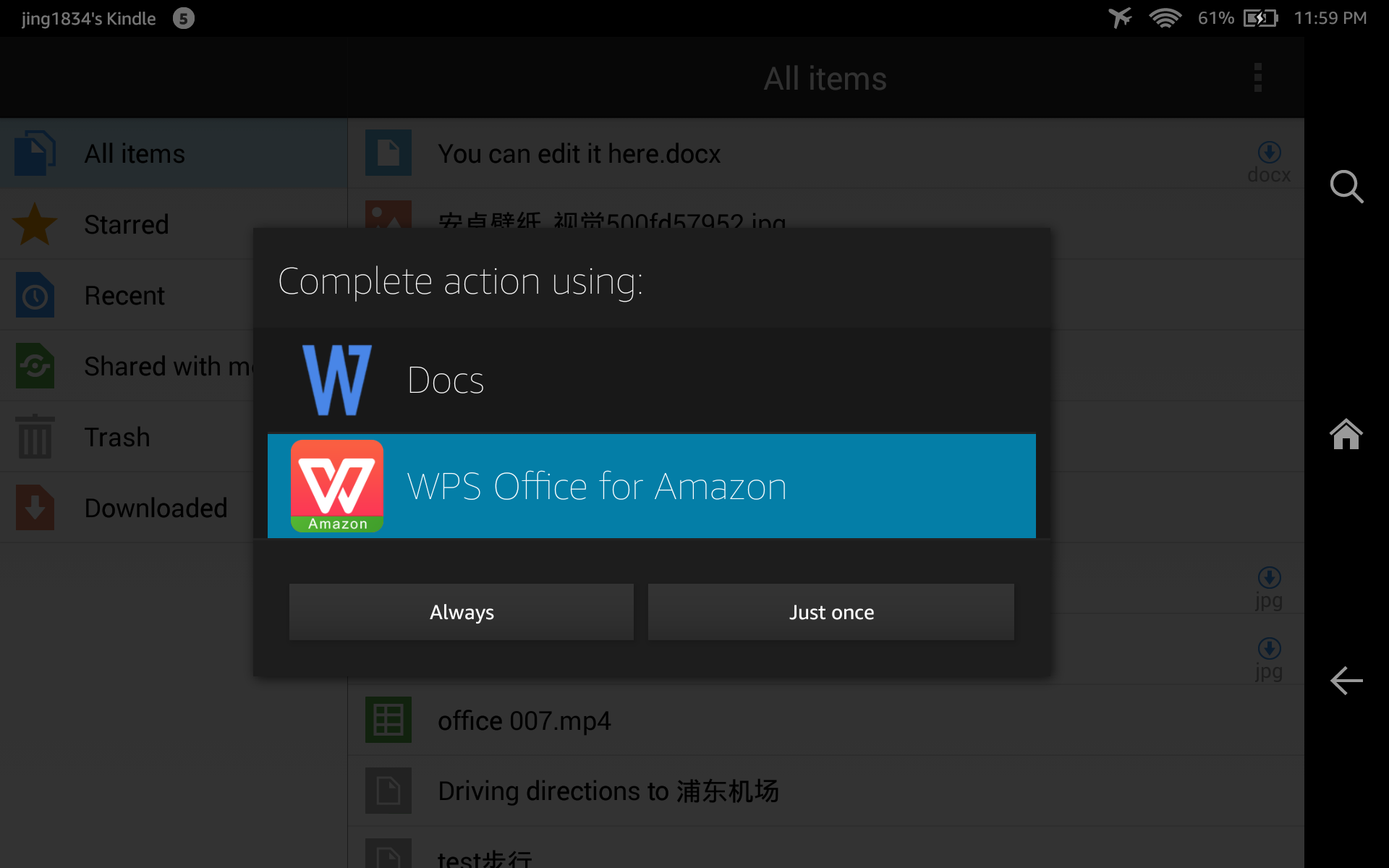Open the overflow menu with three dots

point(1257,77)
